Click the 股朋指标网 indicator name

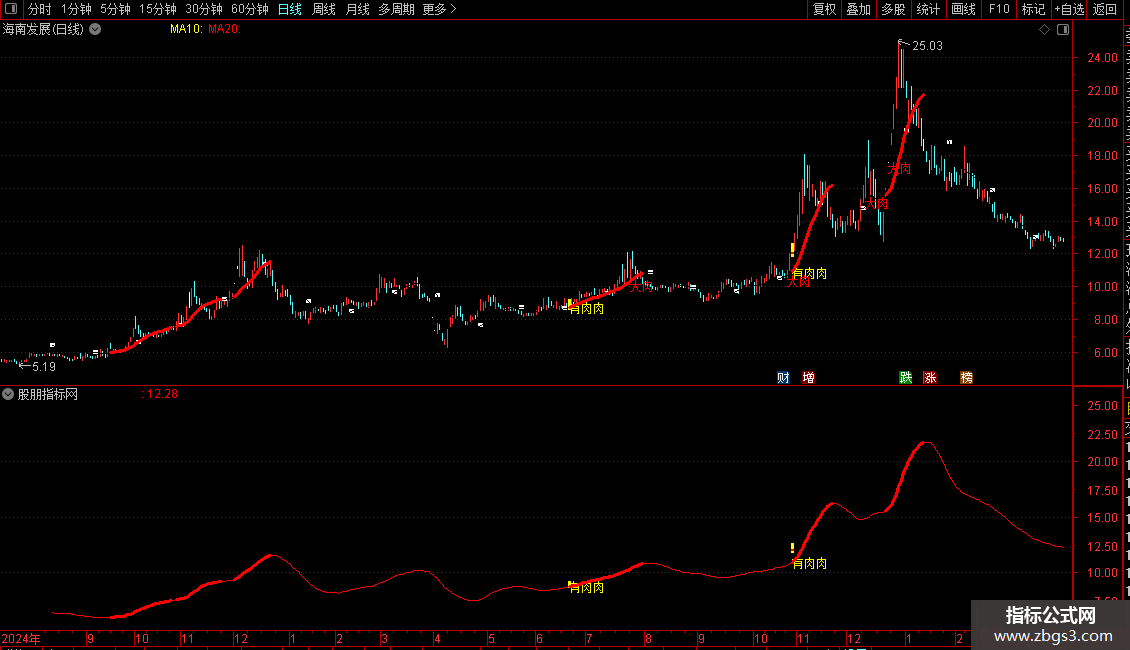click(48, 394)
